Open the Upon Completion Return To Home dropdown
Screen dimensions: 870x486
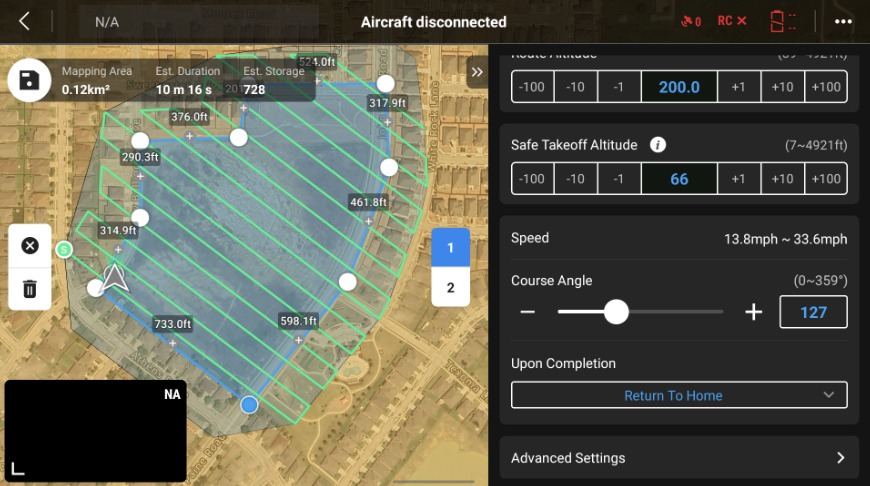point(679,395)
